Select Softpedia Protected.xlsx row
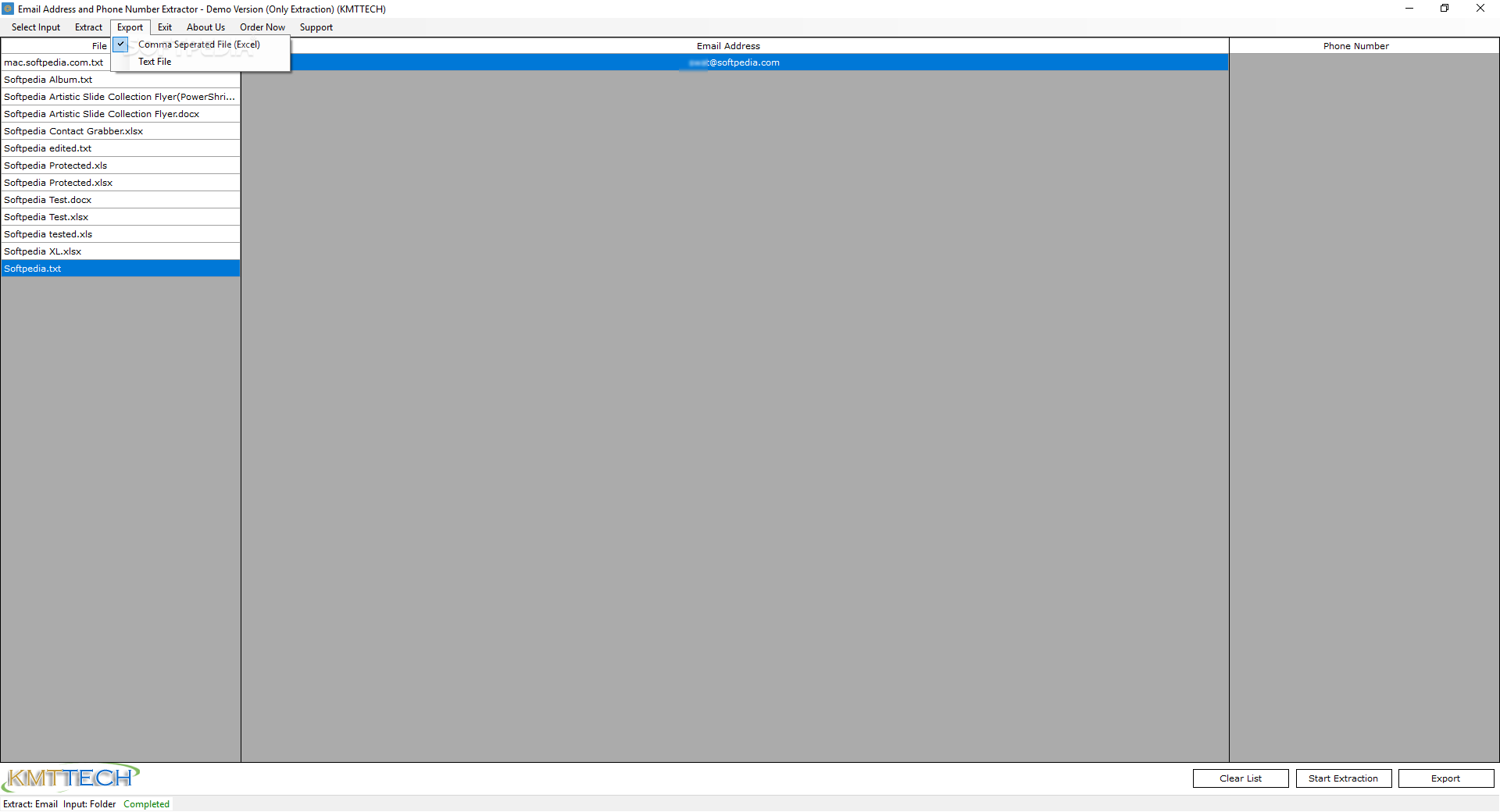 coord(120,183)
